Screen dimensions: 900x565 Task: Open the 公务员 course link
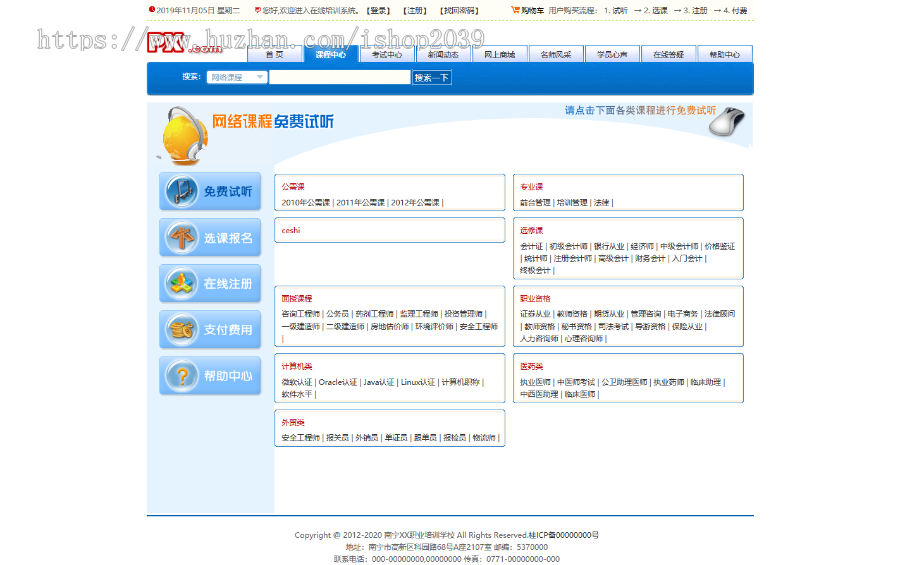point(338,314)
